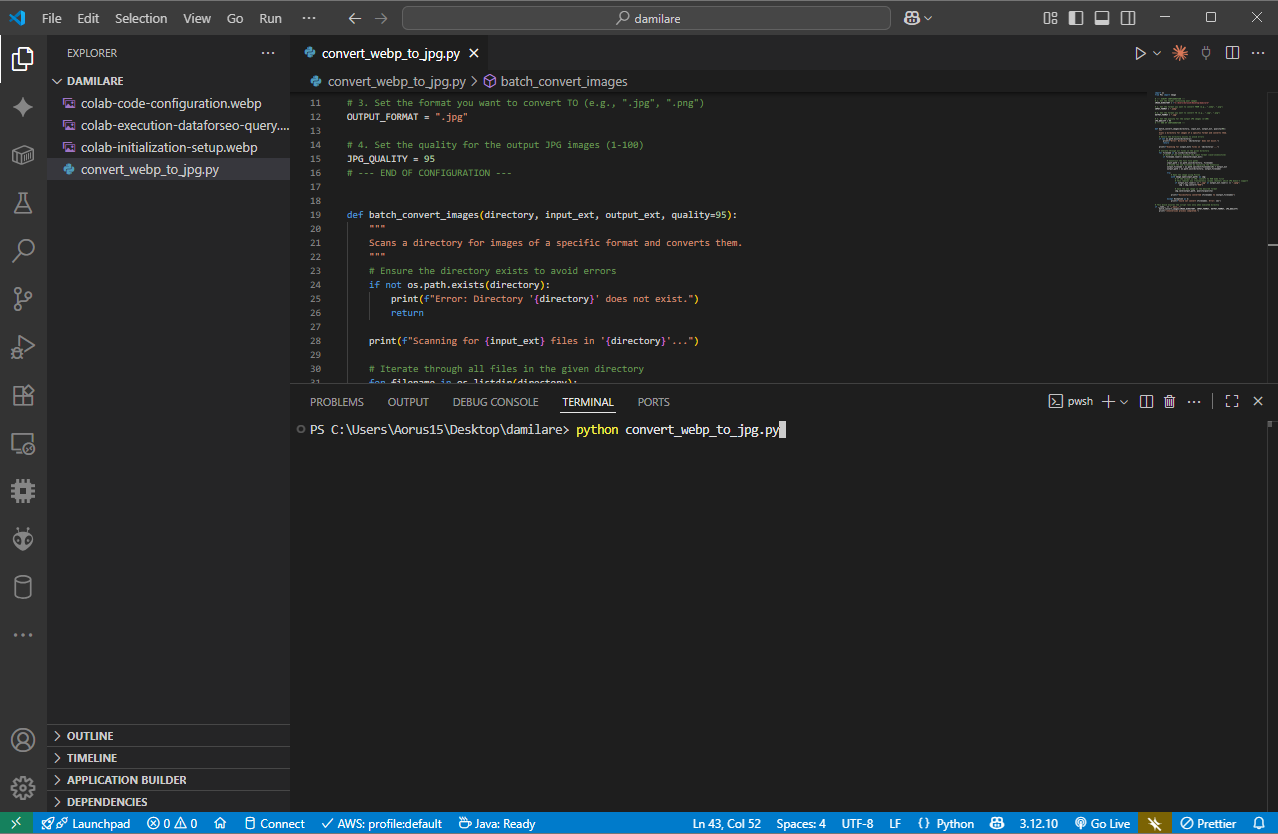
Task: Open the Testing flask icon
Action: 22,203
